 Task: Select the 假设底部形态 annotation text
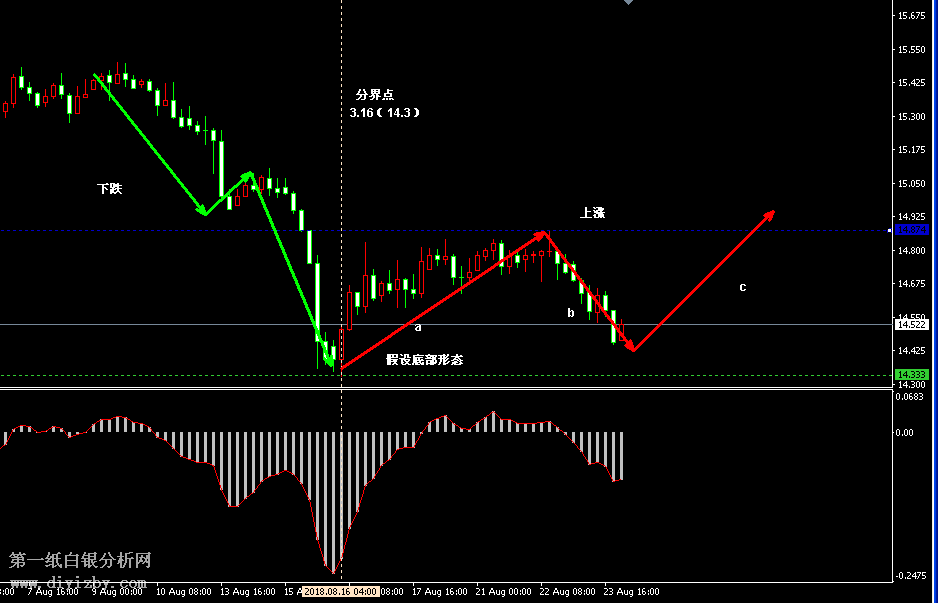tap(424, 359)
